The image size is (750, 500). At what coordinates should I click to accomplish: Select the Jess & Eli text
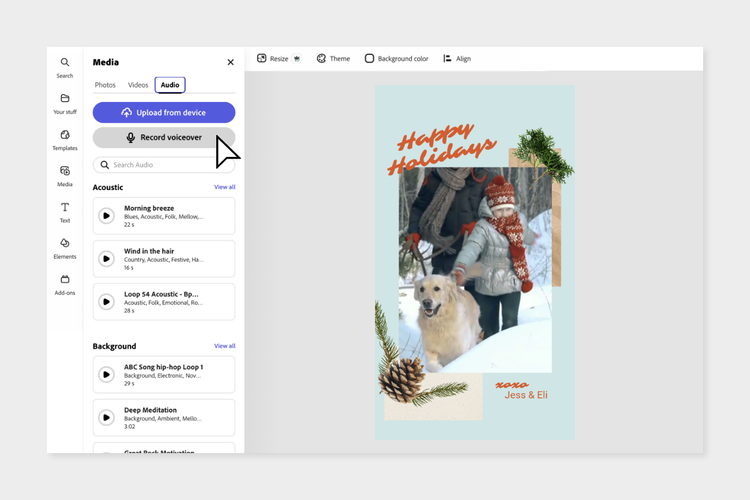[x=526, y=395]
